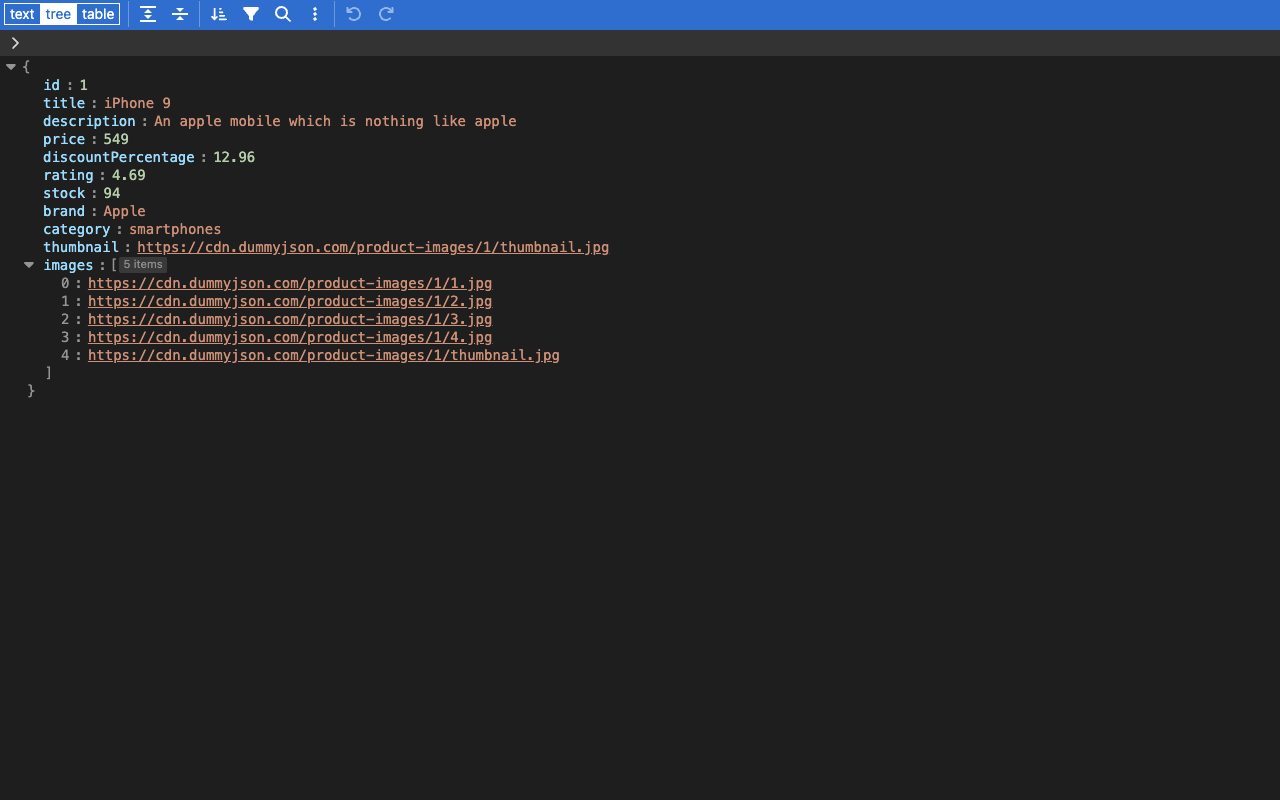Collapse the root object triangle
This screenshot has width=1280, height=800.
pos(11,67)
